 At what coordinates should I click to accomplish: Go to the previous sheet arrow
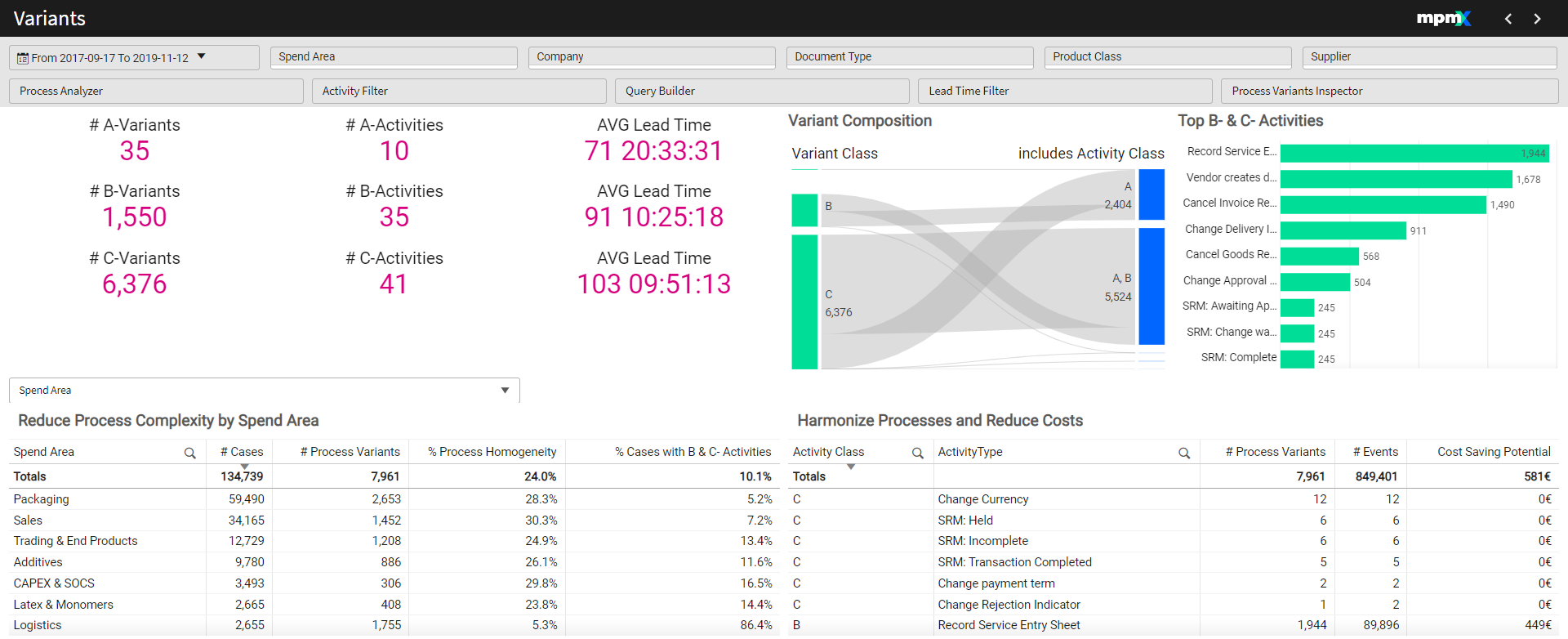tap(1508, 19)
